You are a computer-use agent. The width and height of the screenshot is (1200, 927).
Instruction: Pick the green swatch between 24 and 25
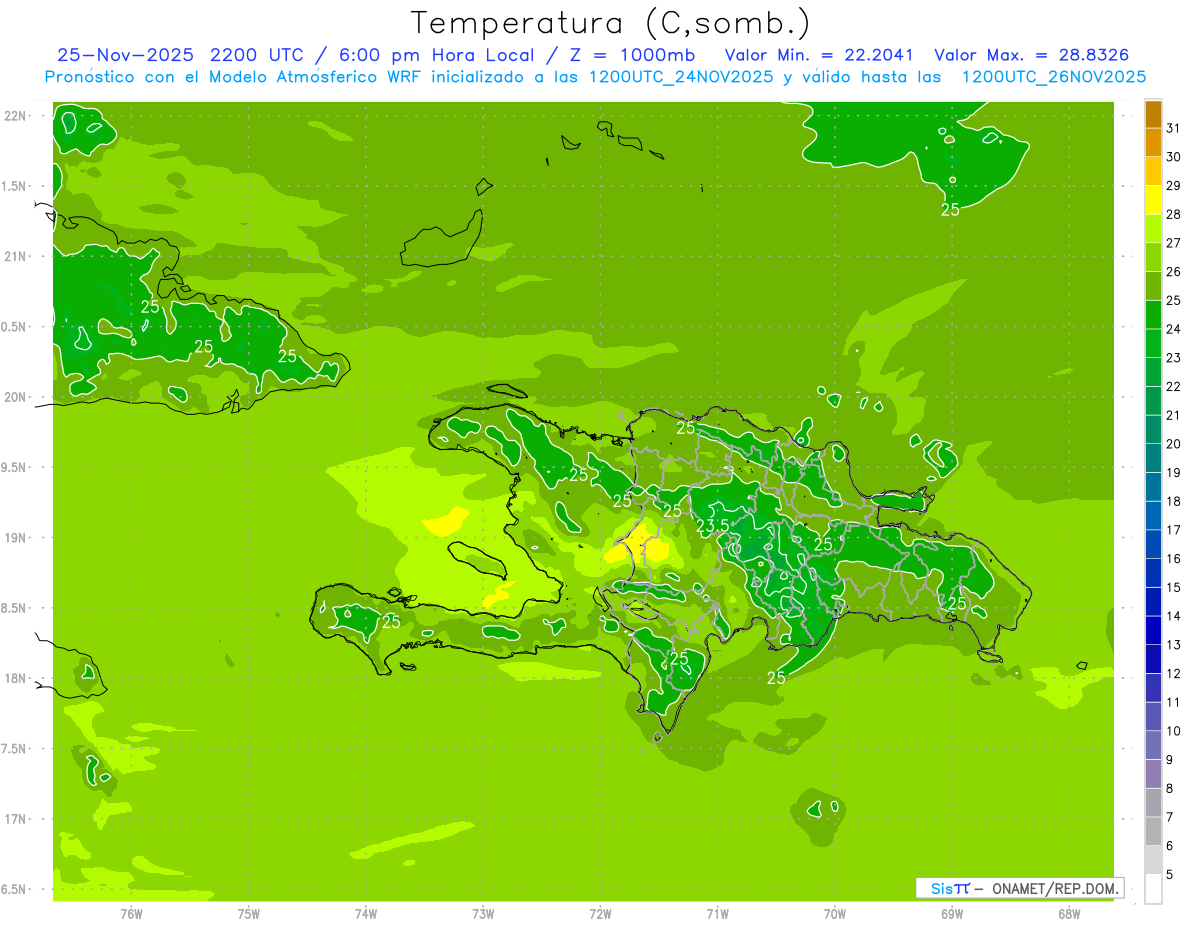[x=1153, y=315]
